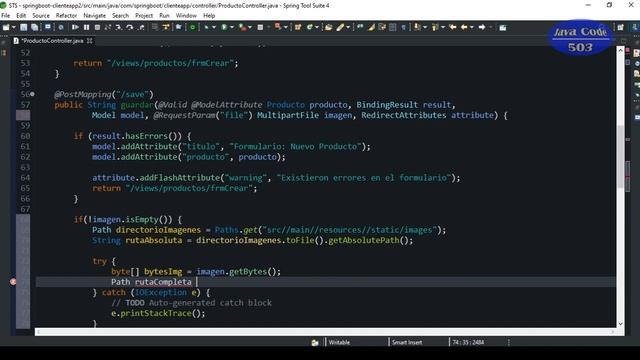
Task: Toggle the Pin Editor icon
Action: [x=503, y=27]
